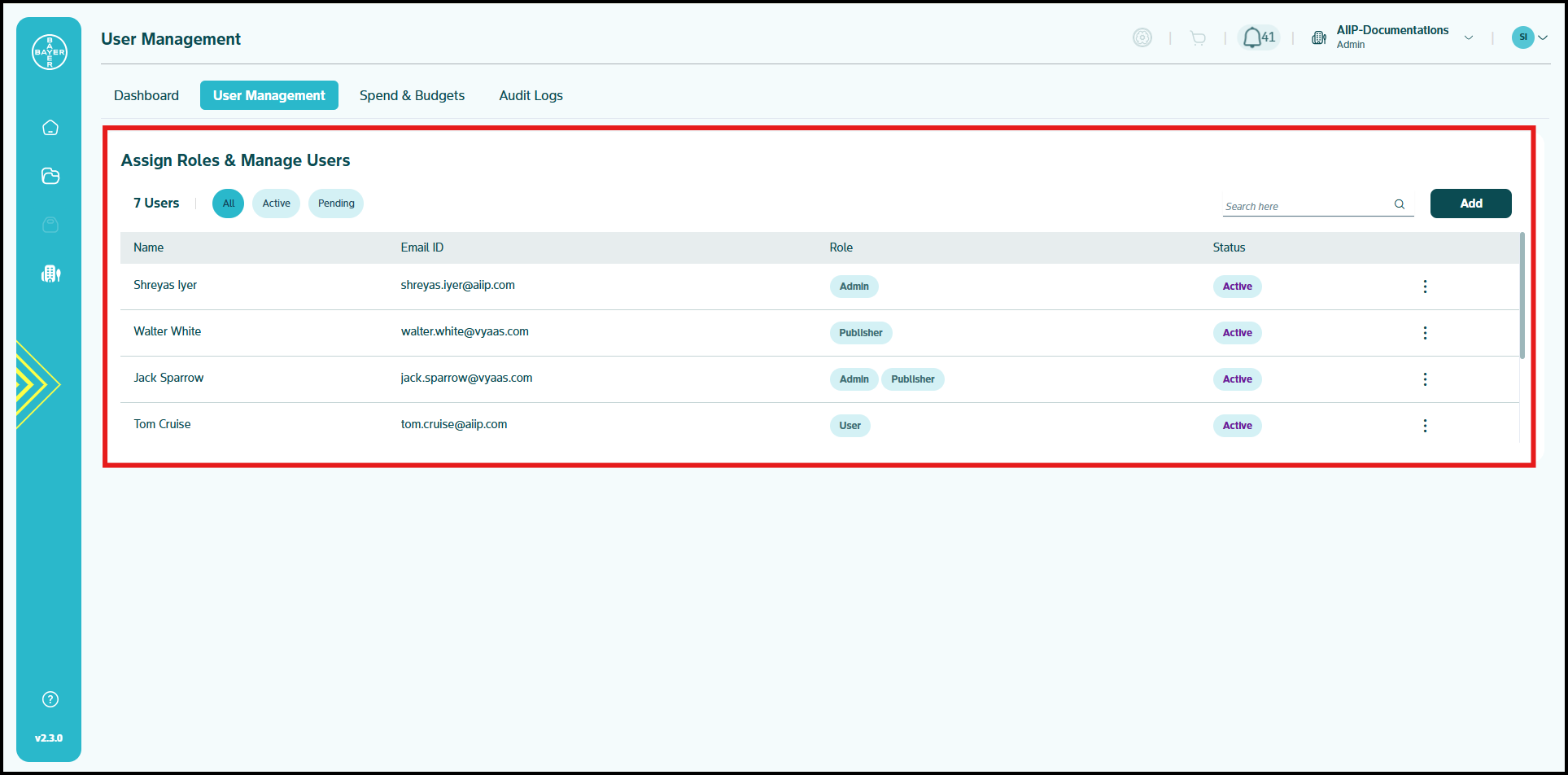Switch to the Audit Logs tab

(531, 95)
